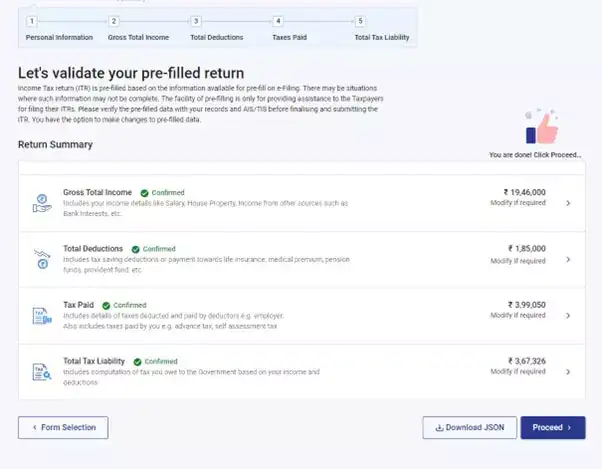Select step 4 Taxes Paid
602x469 pixels.
pos(277,21)
